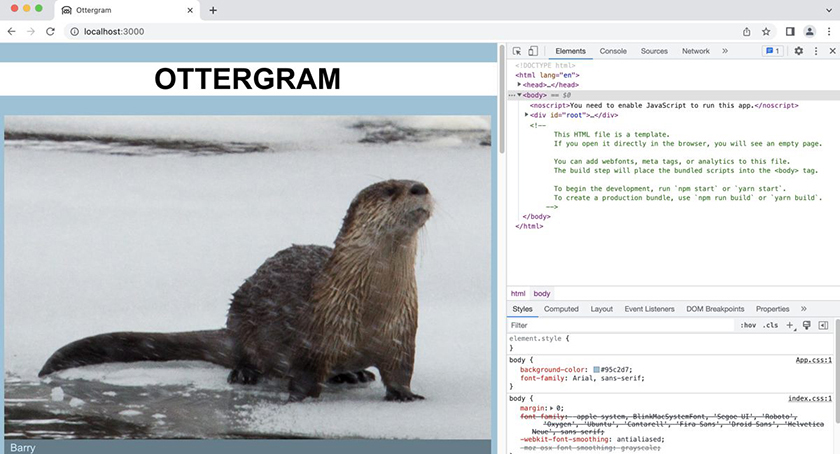Toggle the .cls class editor button

(x=770, y=325)
